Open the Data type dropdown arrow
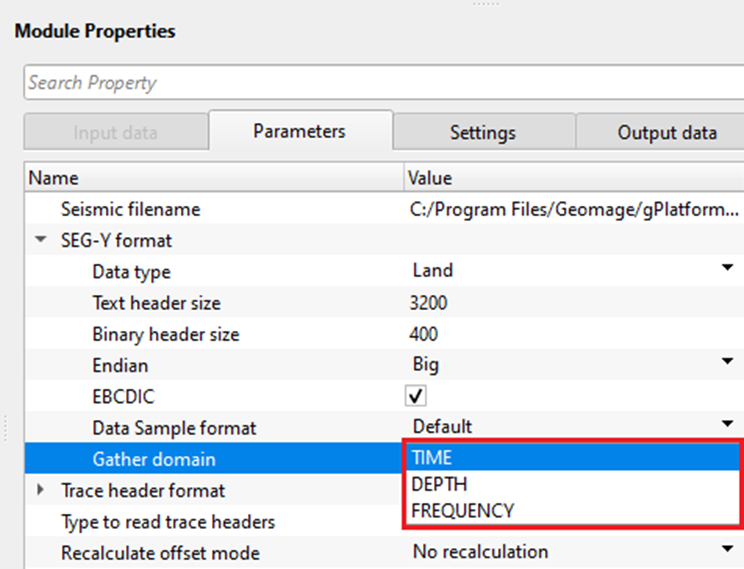This screenshot has width=744, height=569. tap(728, 268)
